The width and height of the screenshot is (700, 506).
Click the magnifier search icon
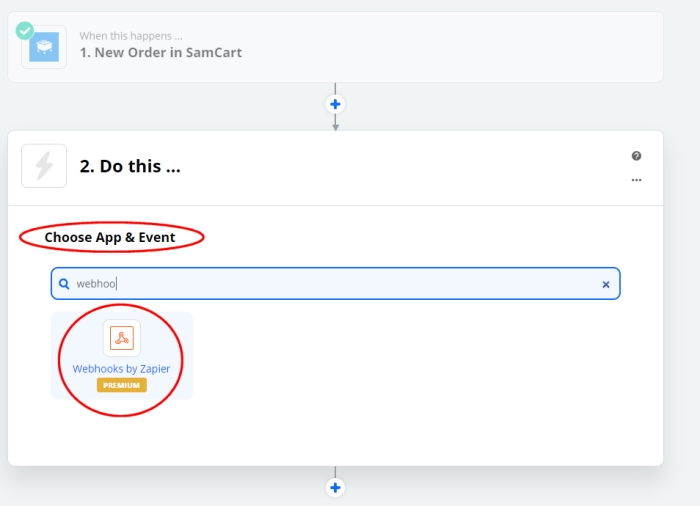point(64,284)
